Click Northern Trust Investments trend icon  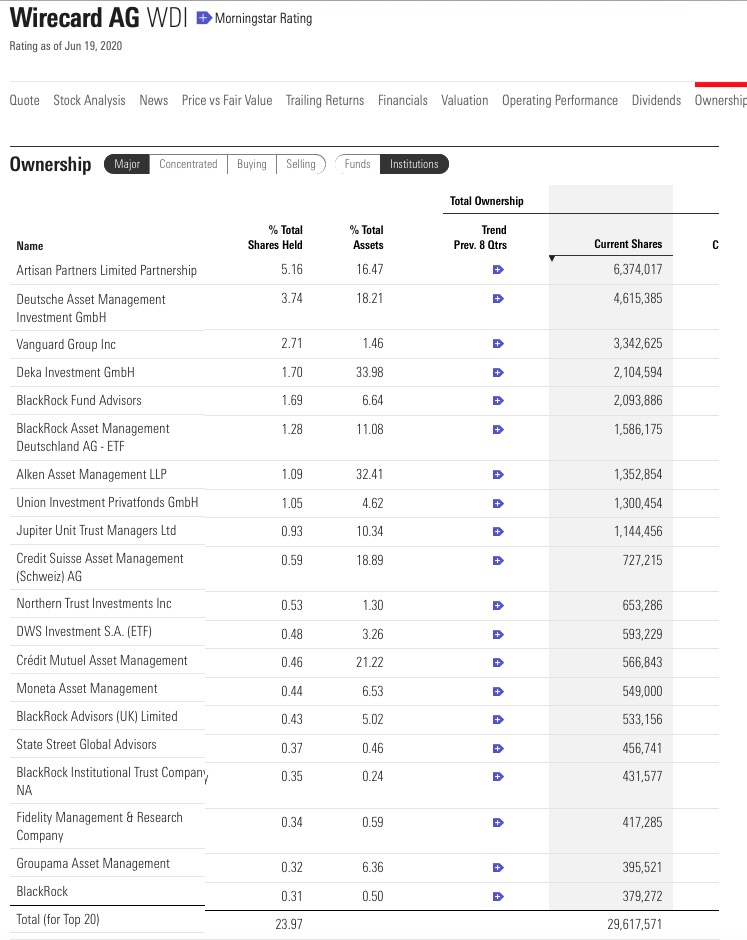point(498,605)
